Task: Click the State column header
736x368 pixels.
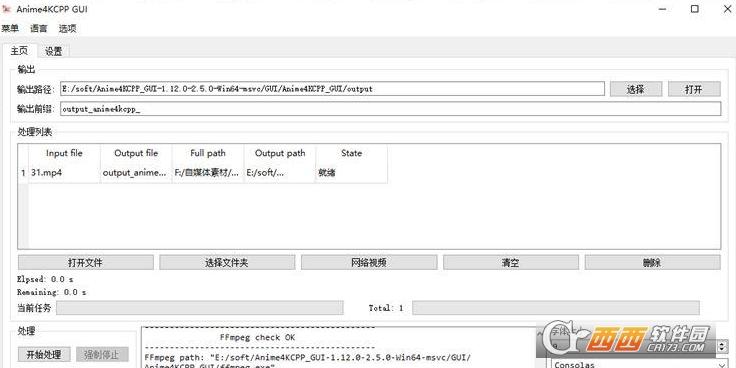Action: (x=352, y=153)
